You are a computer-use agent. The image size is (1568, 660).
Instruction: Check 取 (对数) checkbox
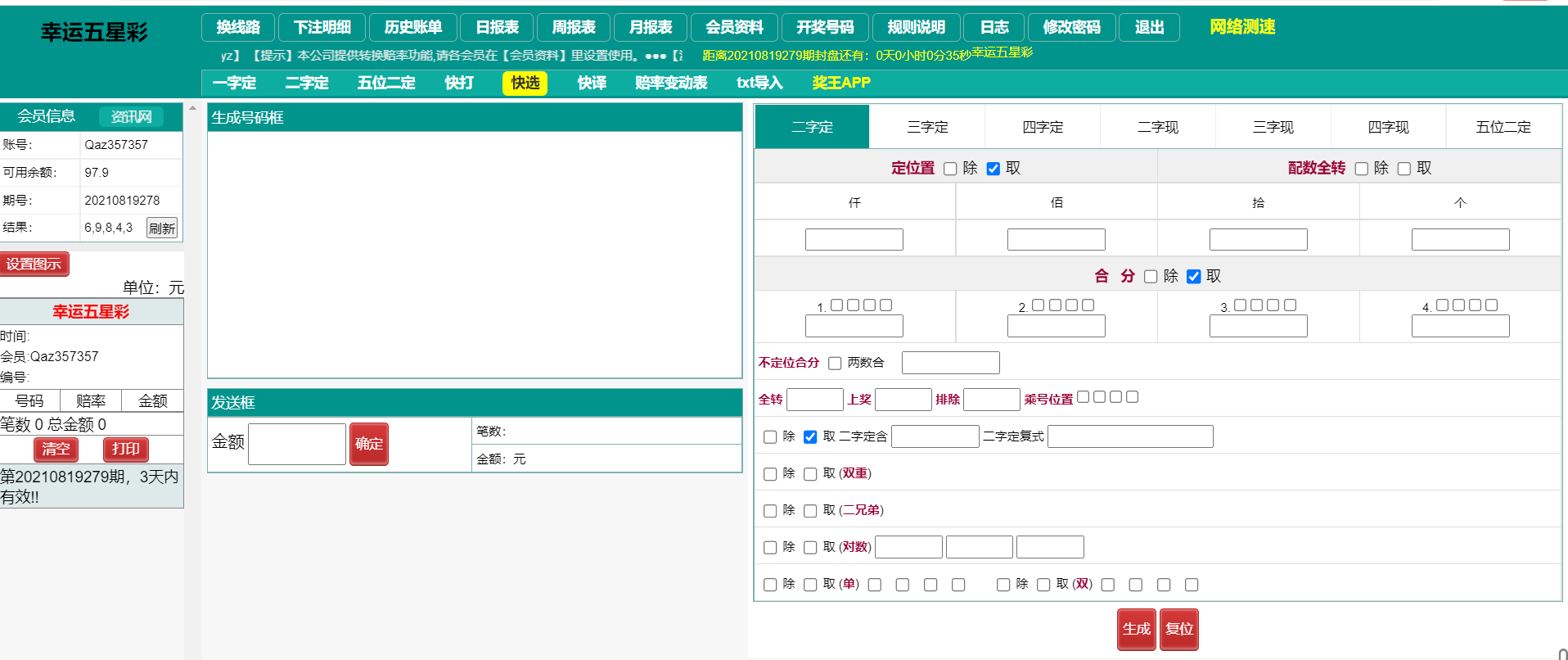click(810, 548)
